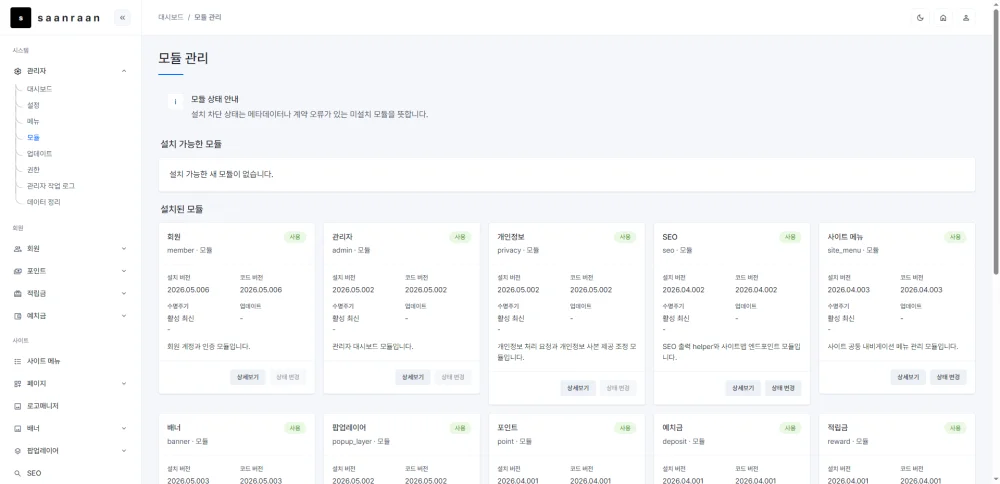This screenshot has width=1000, height=484.
Task: Click the saanraan logo square
Action: tap(20, 18)
